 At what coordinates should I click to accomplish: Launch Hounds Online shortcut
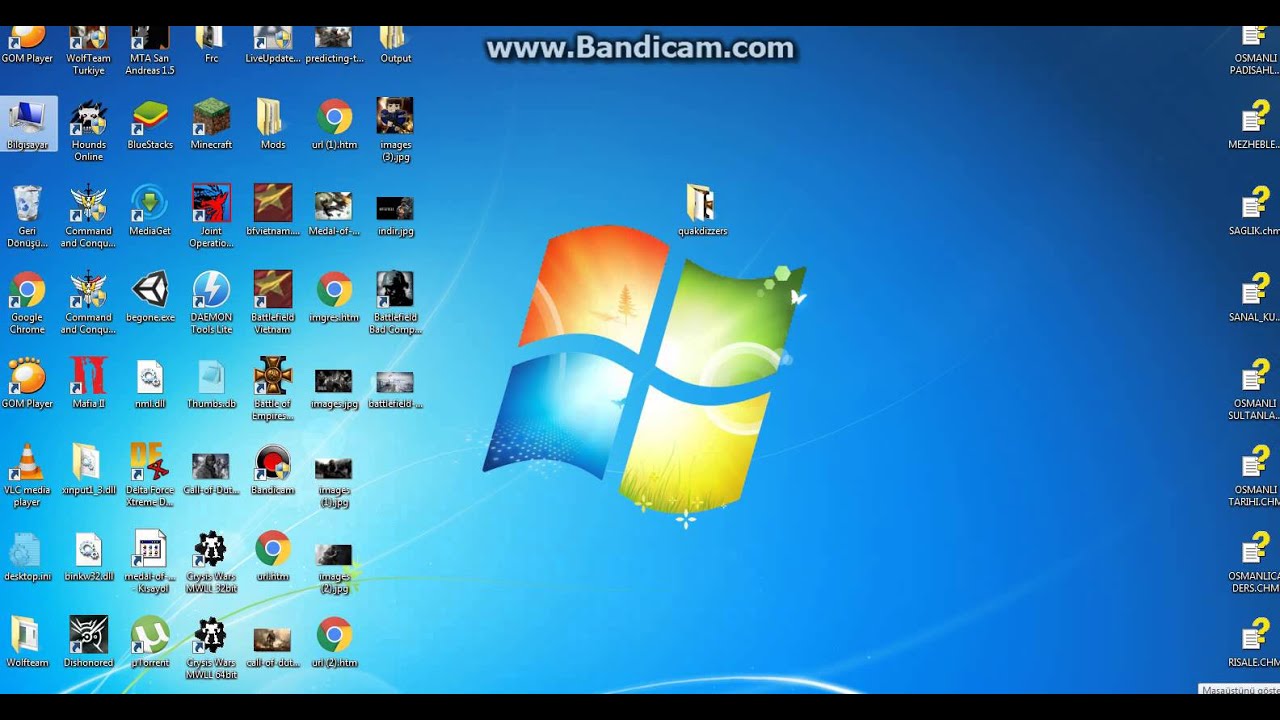point(89,130)
